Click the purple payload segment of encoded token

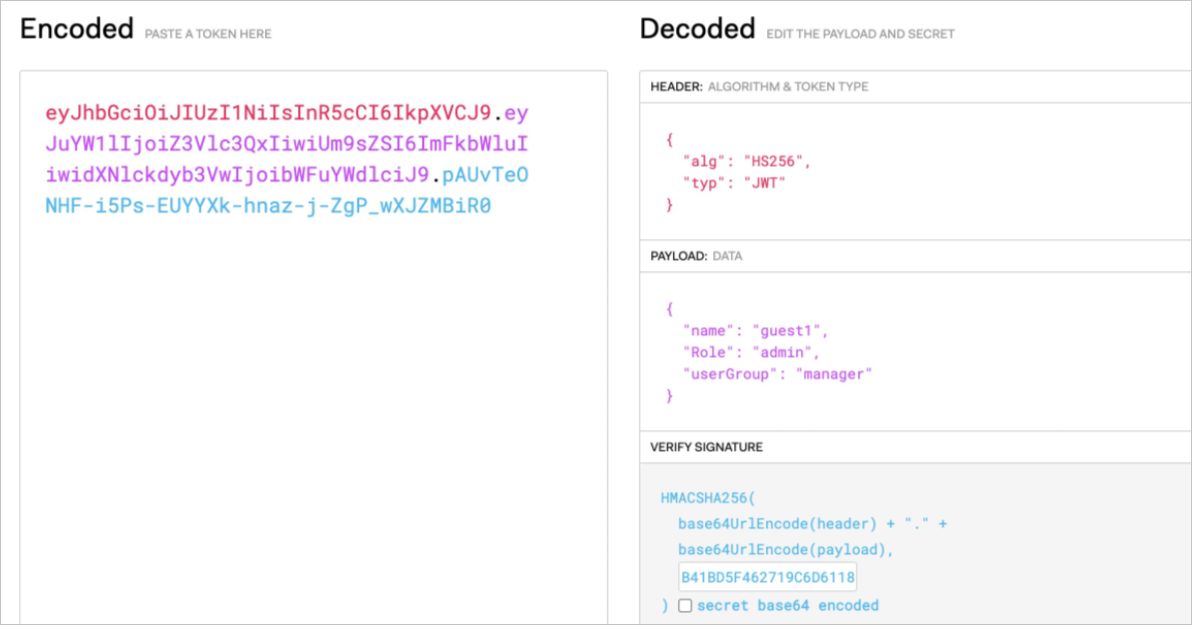(x=287, y=144)
